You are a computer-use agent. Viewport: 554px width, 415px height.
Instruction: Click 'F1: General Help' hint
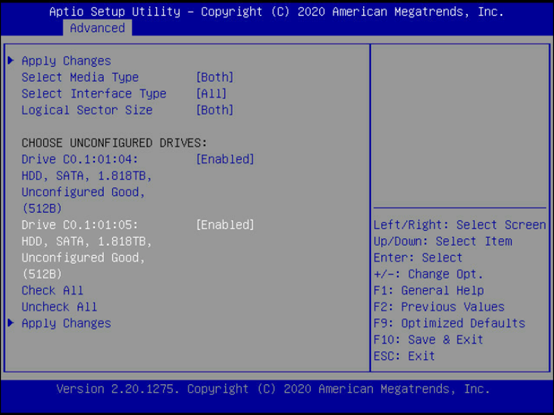429,290
